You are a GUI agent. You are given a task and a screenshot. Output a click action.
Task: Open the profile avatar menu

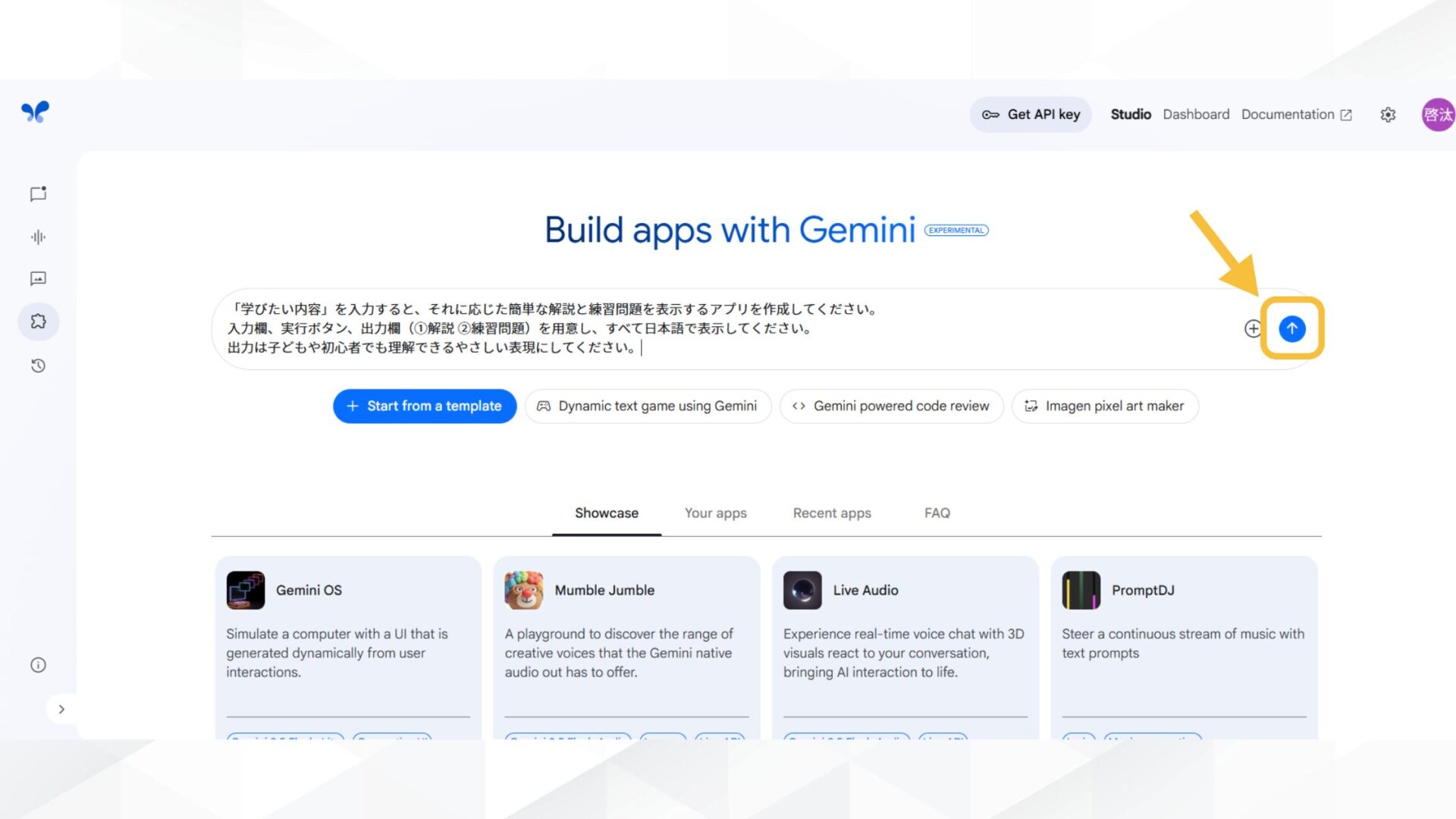pyautogui.click(x=1437, y=114)
